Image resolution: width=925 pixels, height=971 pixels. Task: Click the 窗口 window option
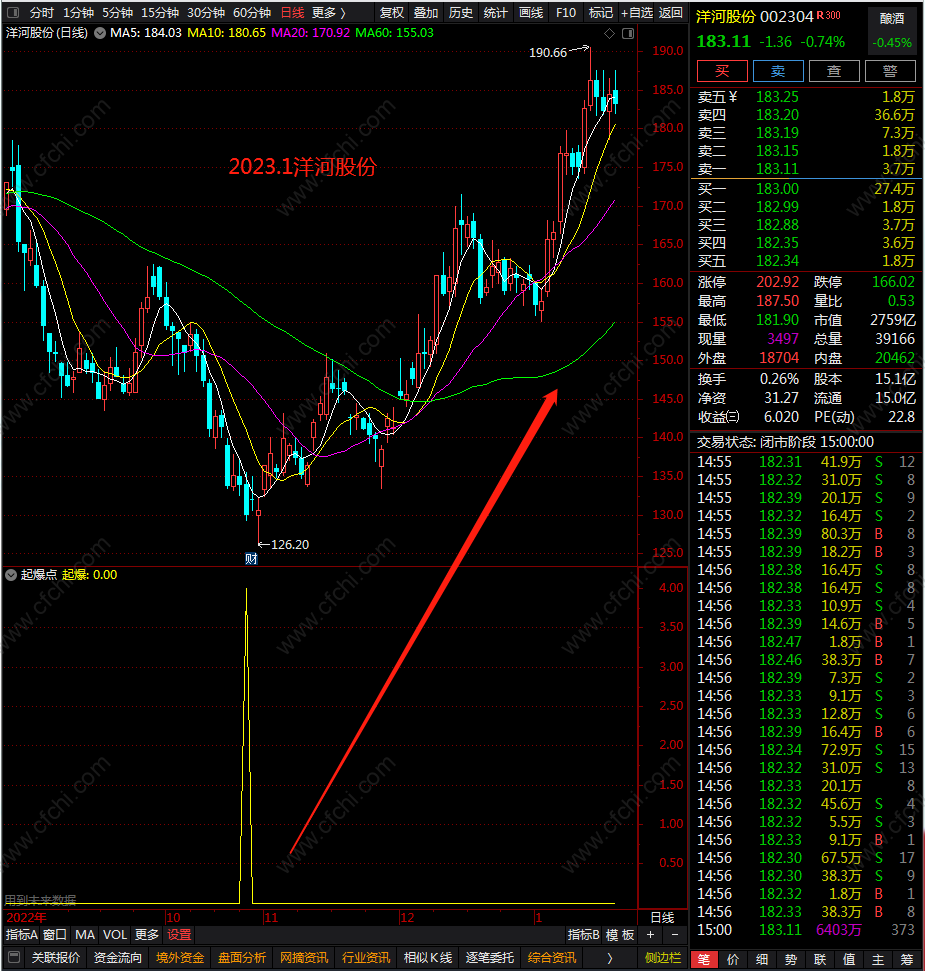[55, 934]
